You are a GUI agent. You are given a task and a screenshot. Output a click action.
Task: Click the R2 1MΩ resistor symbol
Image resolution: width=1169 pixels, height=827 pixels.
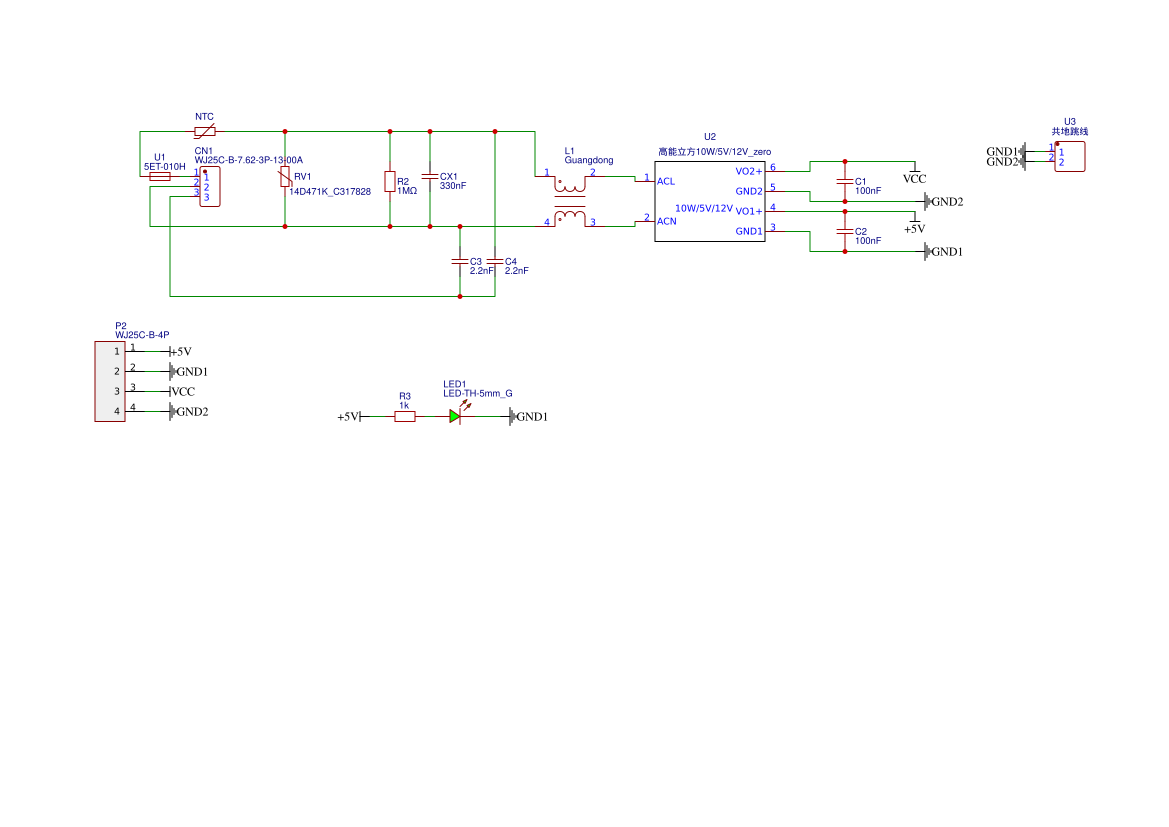390,180
